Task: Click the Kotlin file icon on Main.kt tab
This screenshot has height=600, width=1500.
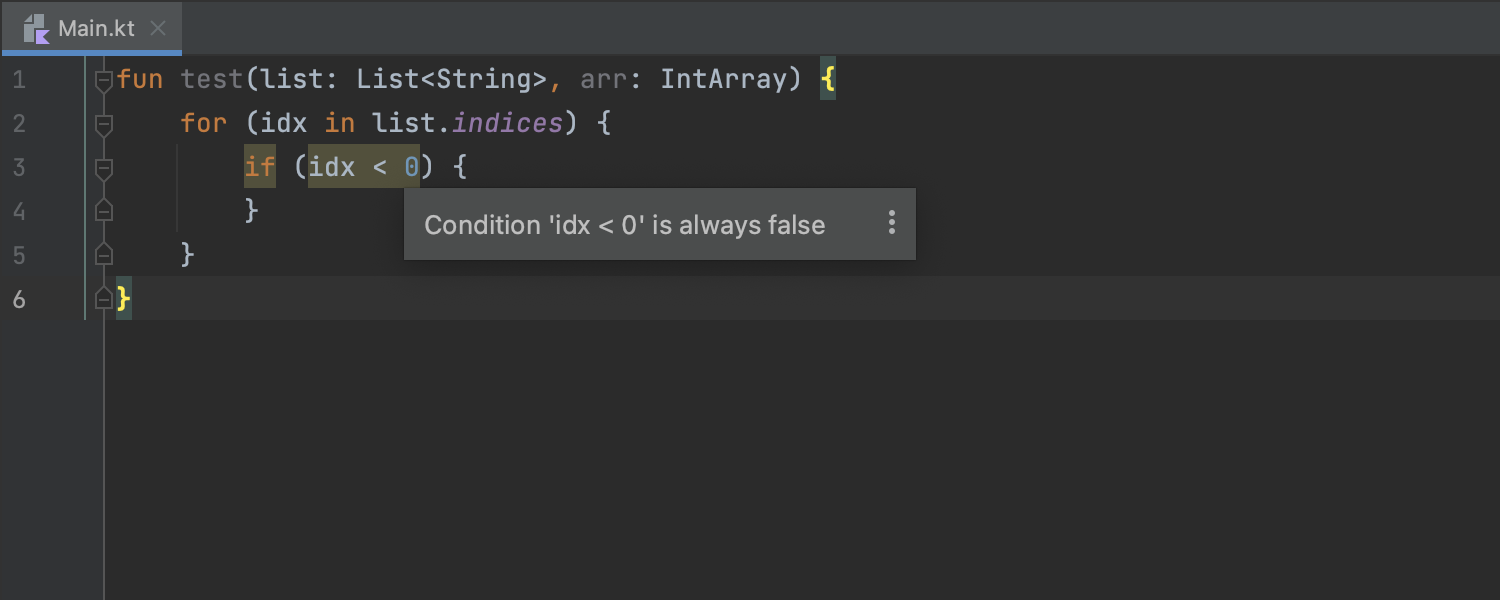Action: (x=37, y=28)
